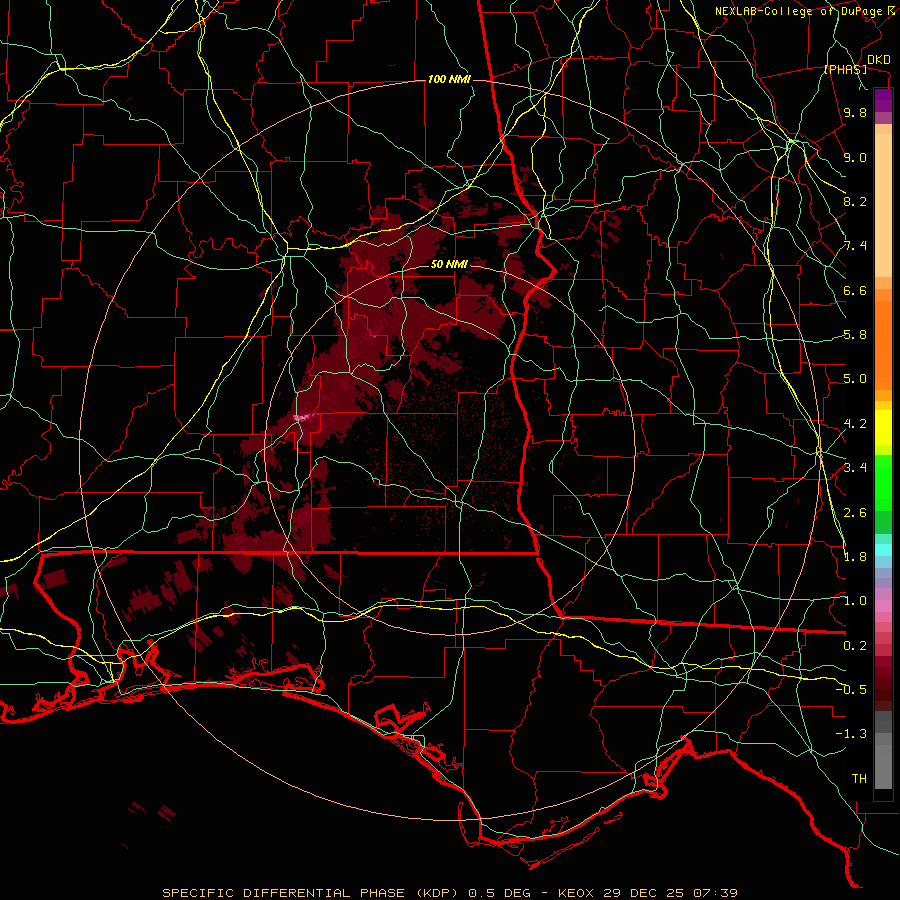
Task: Click the 50 NMI range ring label
Action: pyautogui.click(x=449, y=264)
